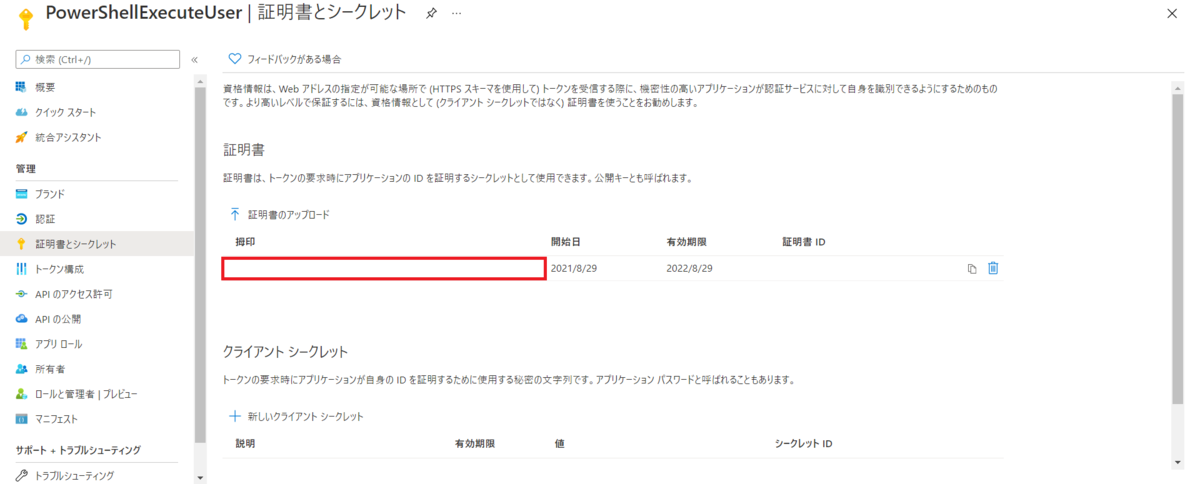Select the start date 2021/8/29 cell

[574, 268]
